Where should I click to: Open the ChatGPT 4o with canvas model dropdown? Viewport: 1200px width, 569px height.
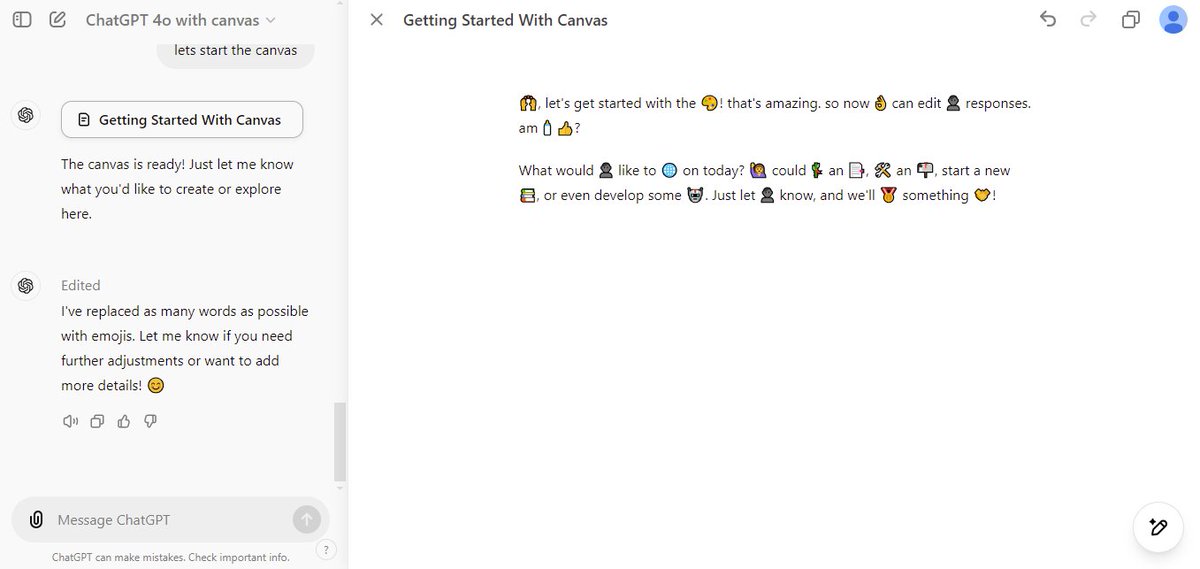click(181, 20)
